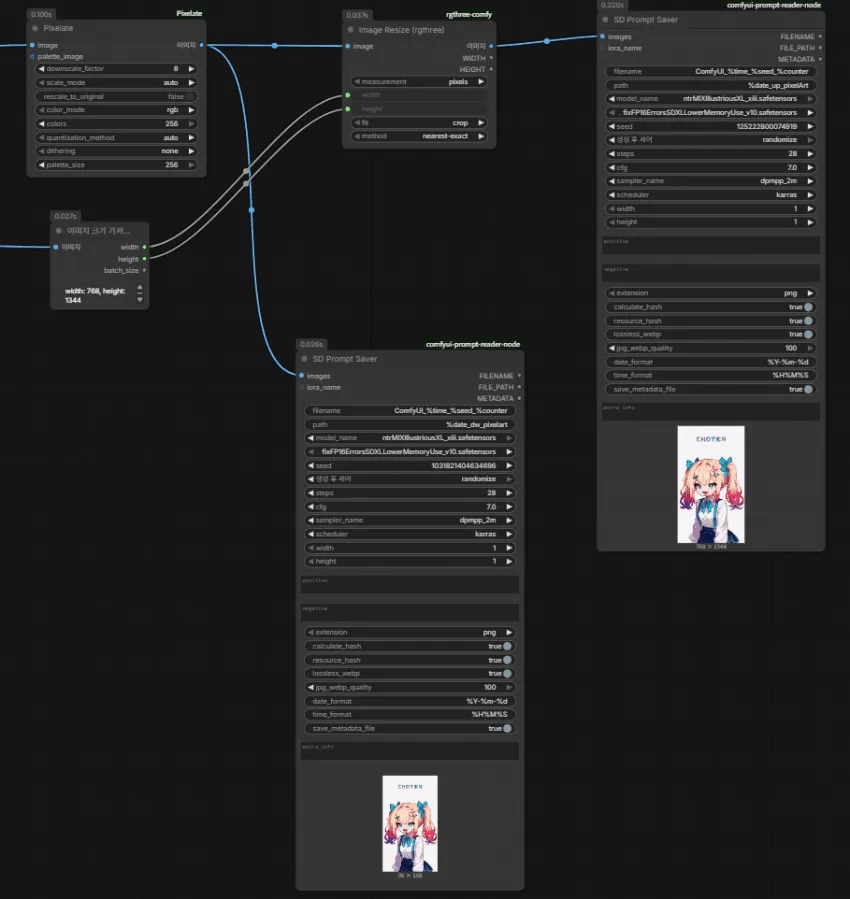Toggle save_metadata_file in the %date_dw_pixelart saver
850x899 pixels.
409,729
